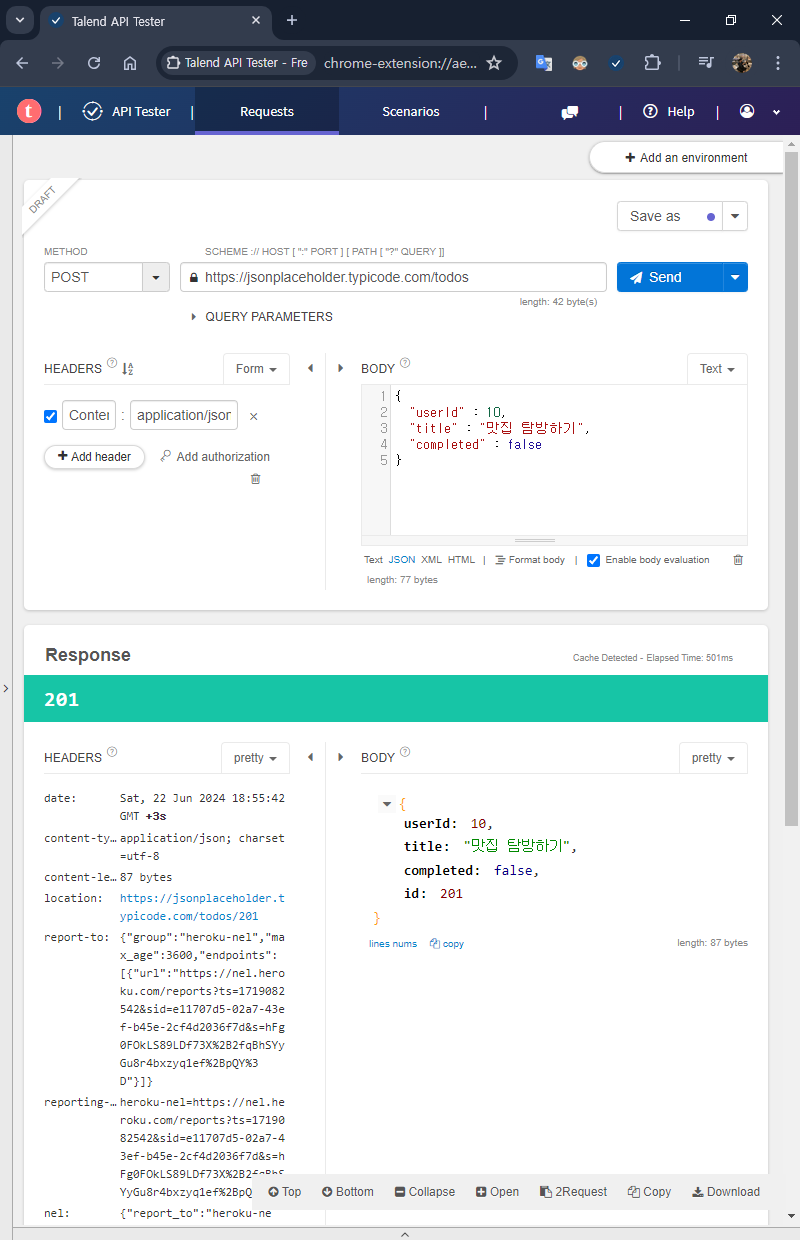Open the Save as dropdown arrow

click(x=735, y=216)
